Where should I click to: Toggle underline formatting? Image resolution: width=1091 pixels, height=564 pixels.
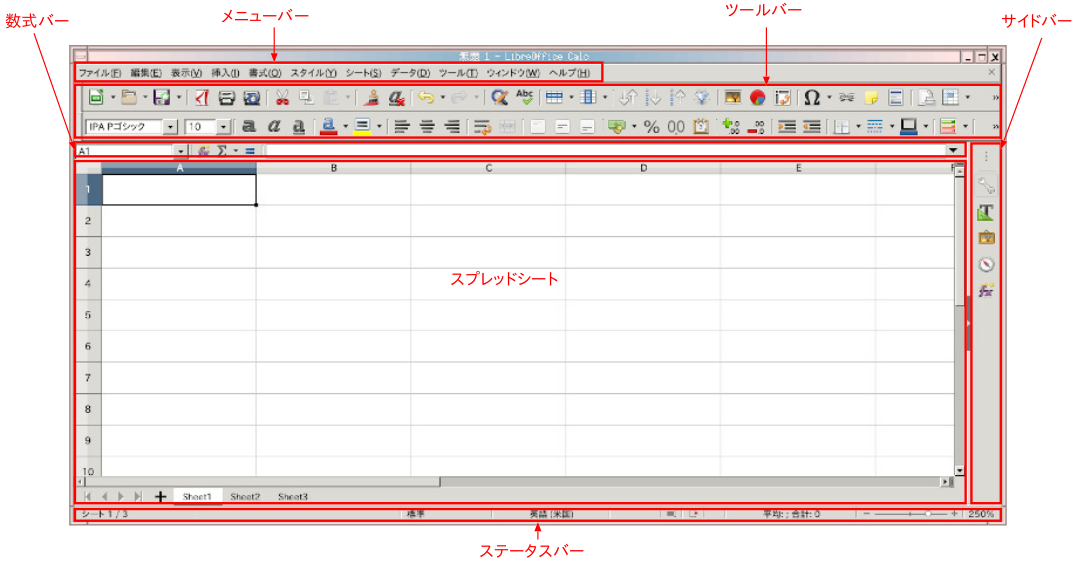click(298, 127)
